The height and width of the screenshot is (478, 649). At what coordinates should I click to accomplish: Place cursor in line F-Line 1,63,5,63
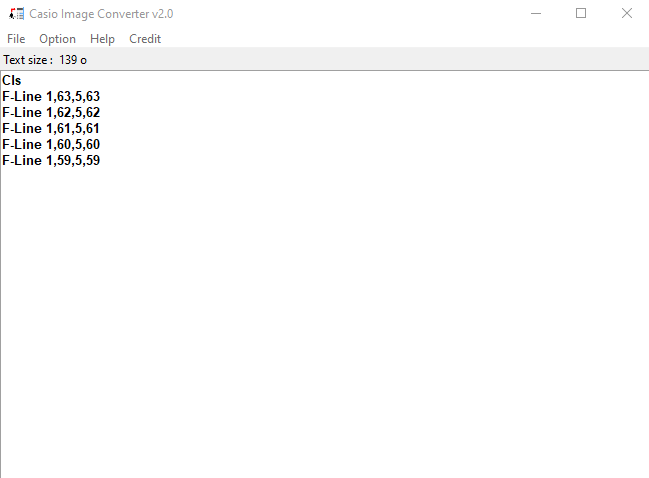click(51, 96)
